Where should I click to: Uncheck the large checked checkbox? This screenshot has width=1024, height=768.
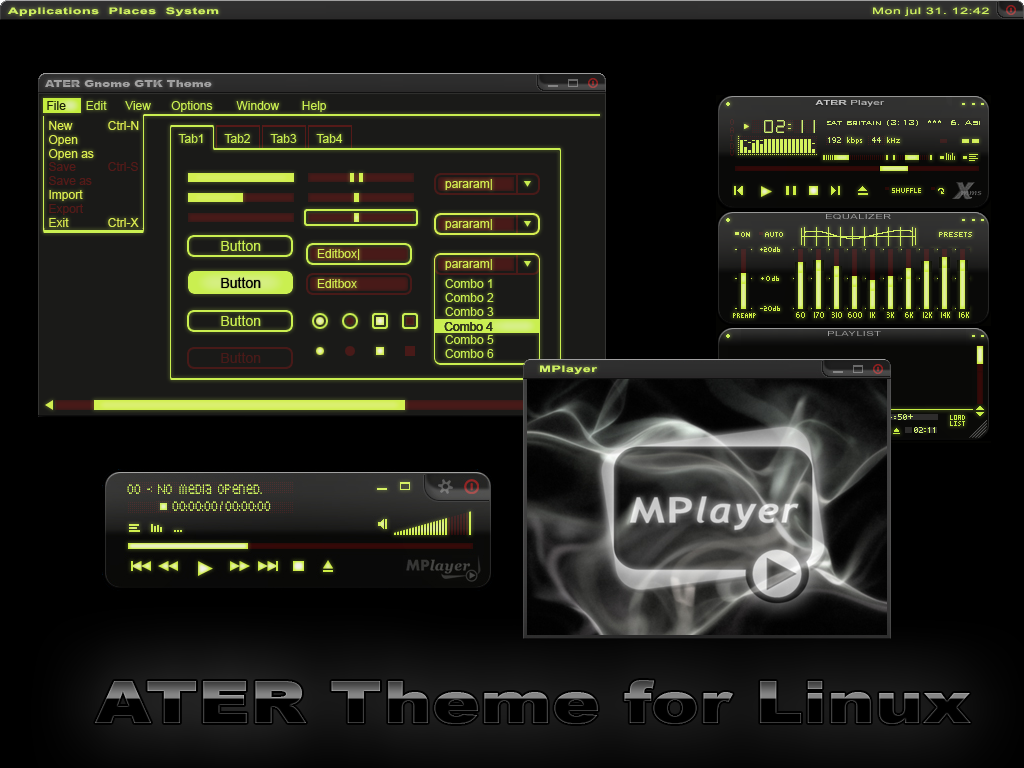click(x=380, y=321)
